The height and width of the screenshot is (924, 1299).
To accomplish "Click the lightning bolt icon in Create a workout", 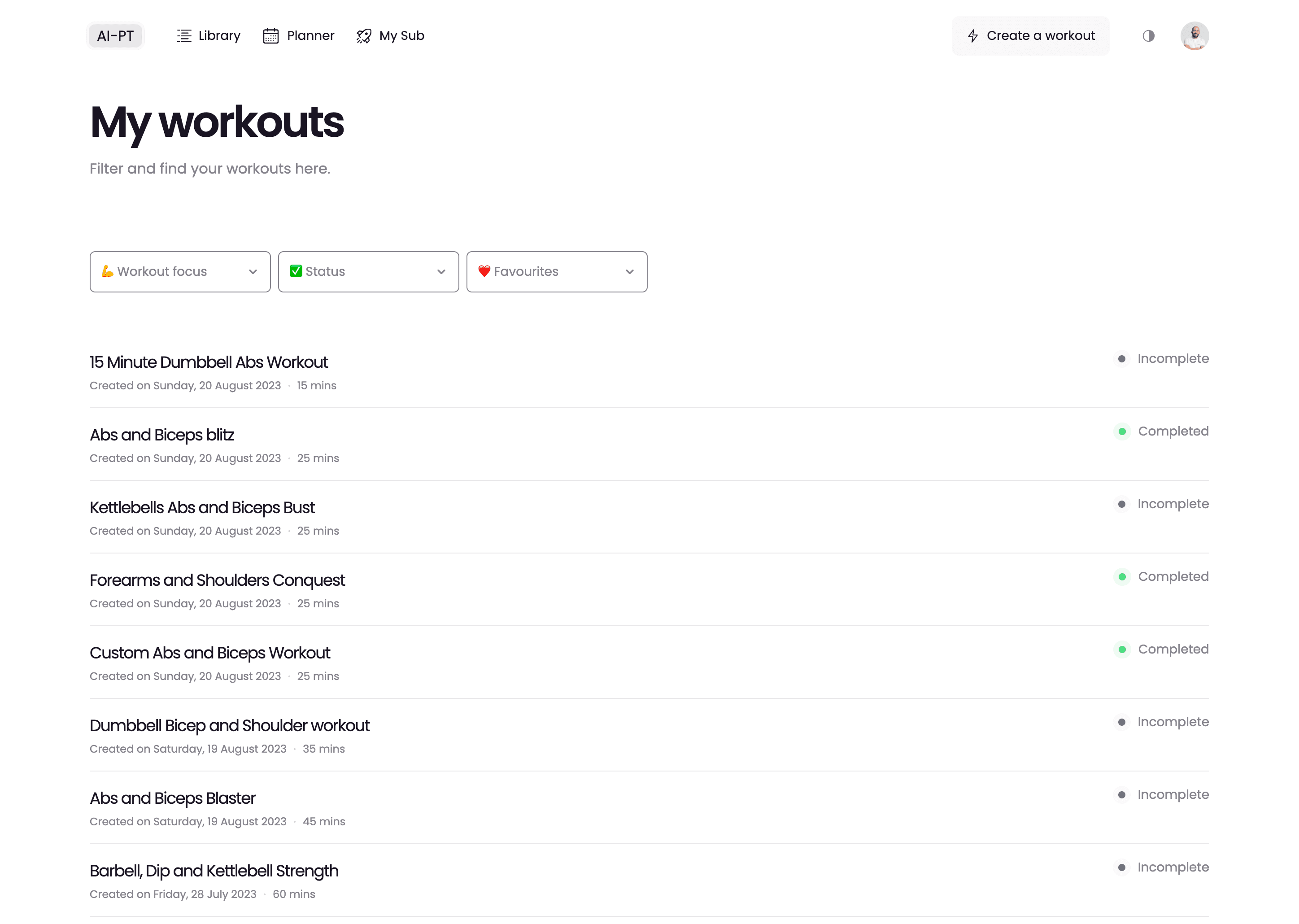I will point(973,35).
